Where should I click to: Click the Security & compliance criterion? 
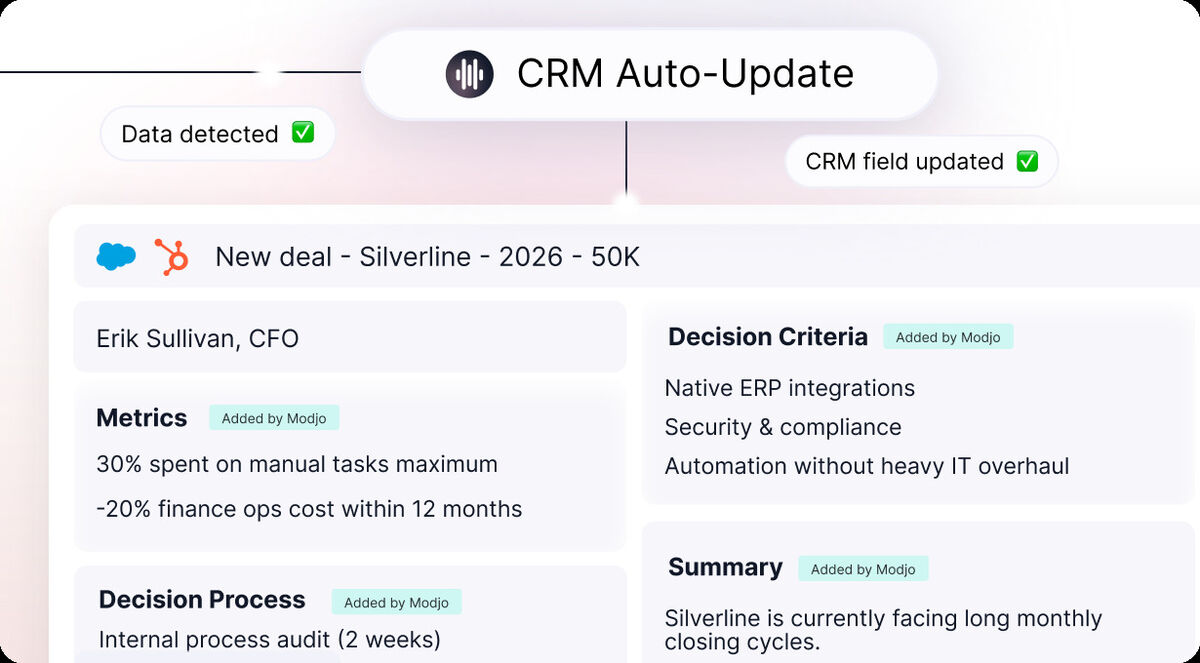click(782, 427)
